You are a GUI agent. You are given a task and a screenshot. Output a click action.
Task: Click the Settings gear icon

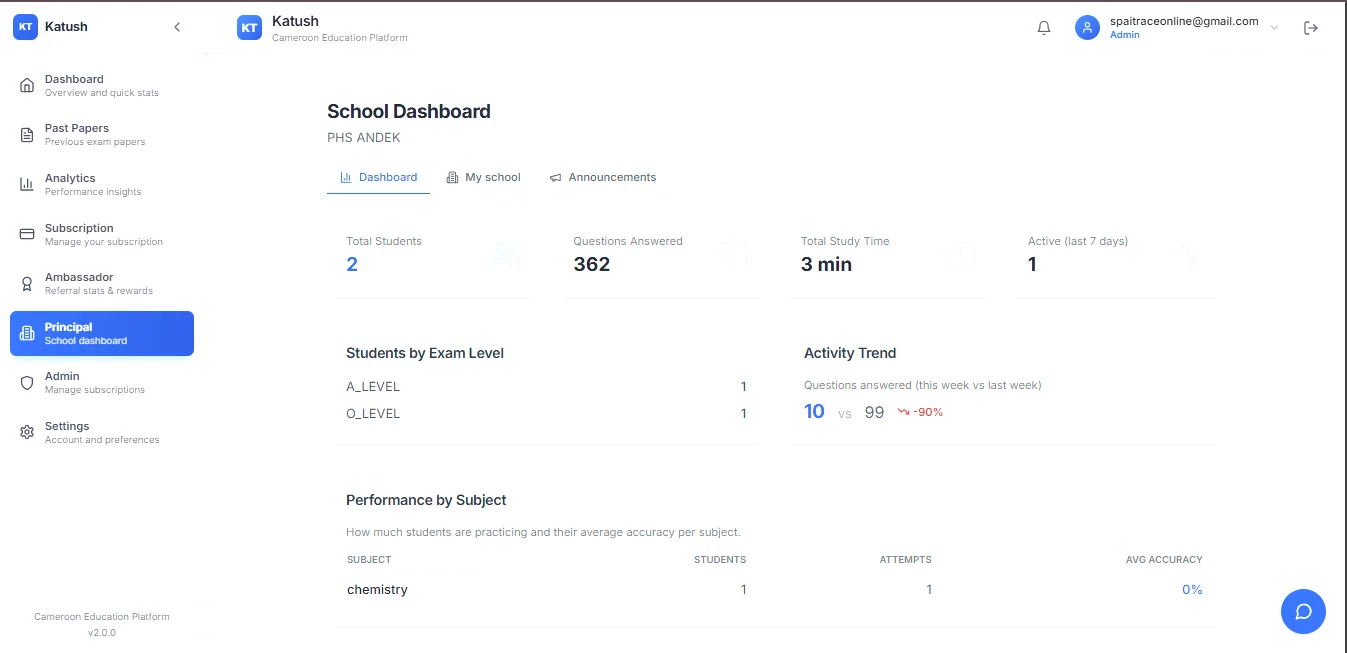point(27,432)
